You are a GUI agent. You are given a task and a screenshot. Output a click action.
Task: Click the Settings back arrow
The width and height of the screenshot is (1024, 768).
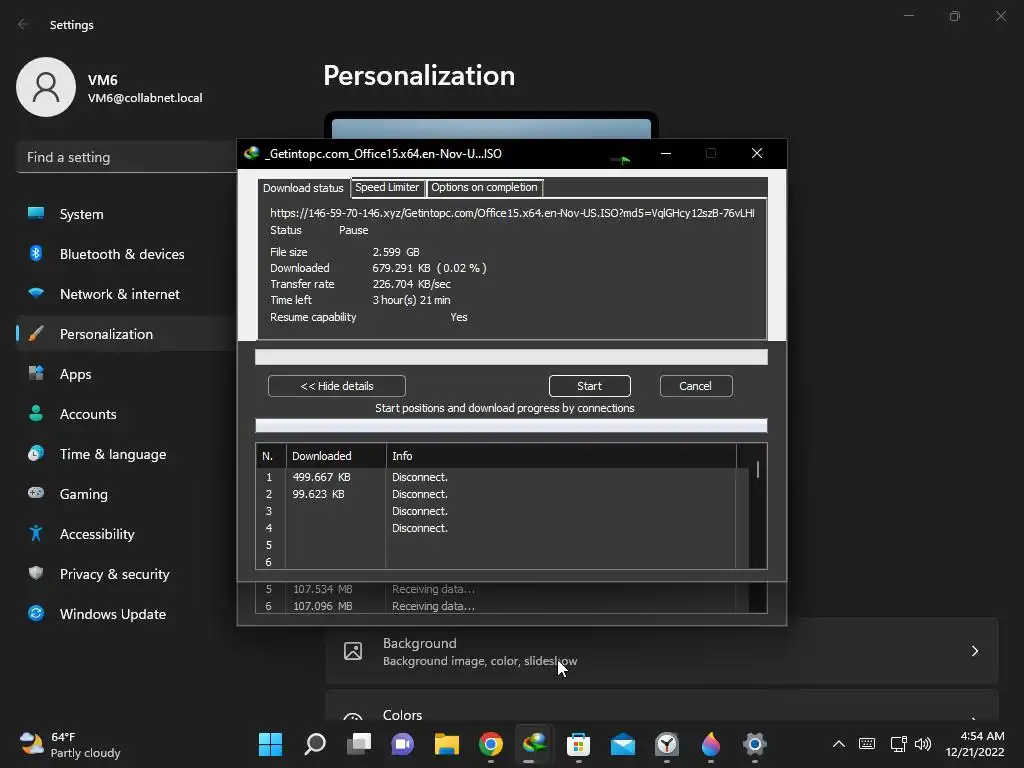pyautogui.click(x=23, y=24)
